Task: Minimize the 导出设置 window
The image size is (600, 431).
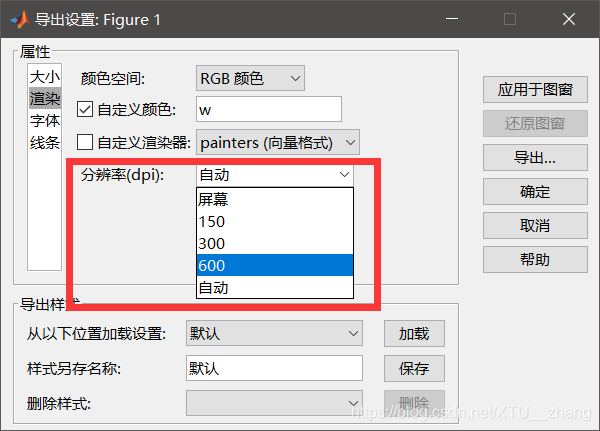Action: pyautogui.click(x=452, y=19)
